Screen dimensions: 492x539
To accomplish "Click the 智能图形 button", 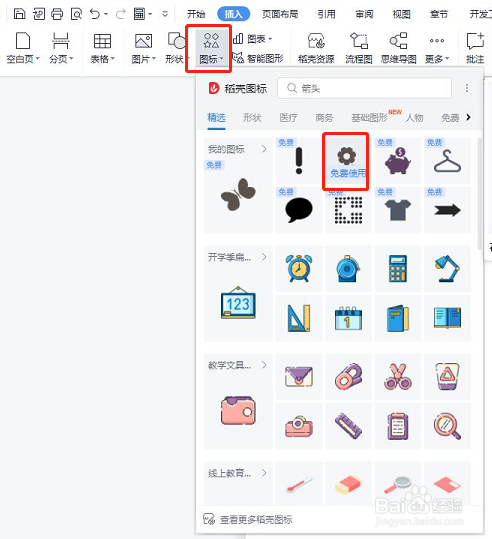I will [x=258, y=58].
